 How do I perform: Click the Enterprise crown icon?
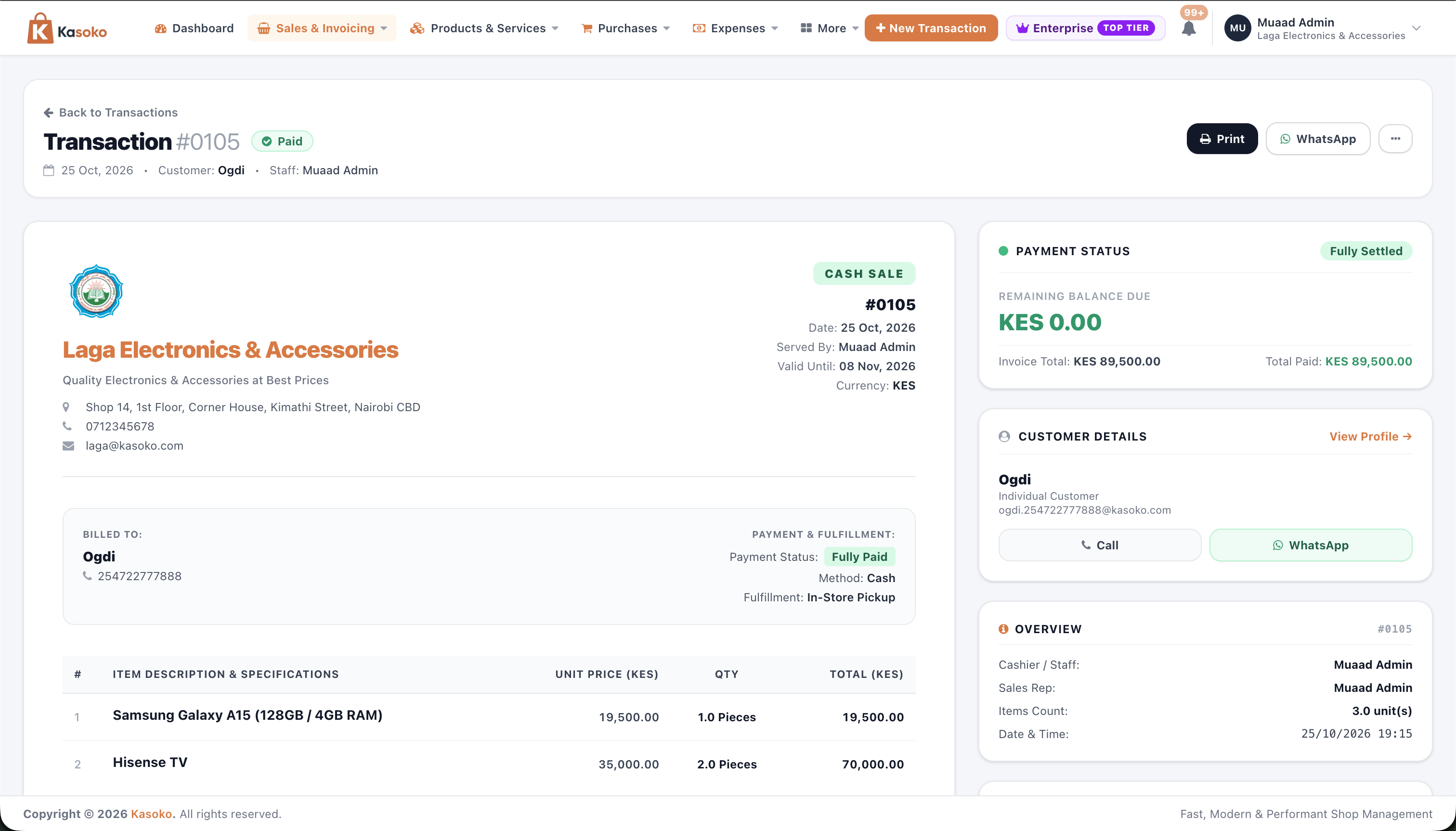click(x=1022, y=28)
